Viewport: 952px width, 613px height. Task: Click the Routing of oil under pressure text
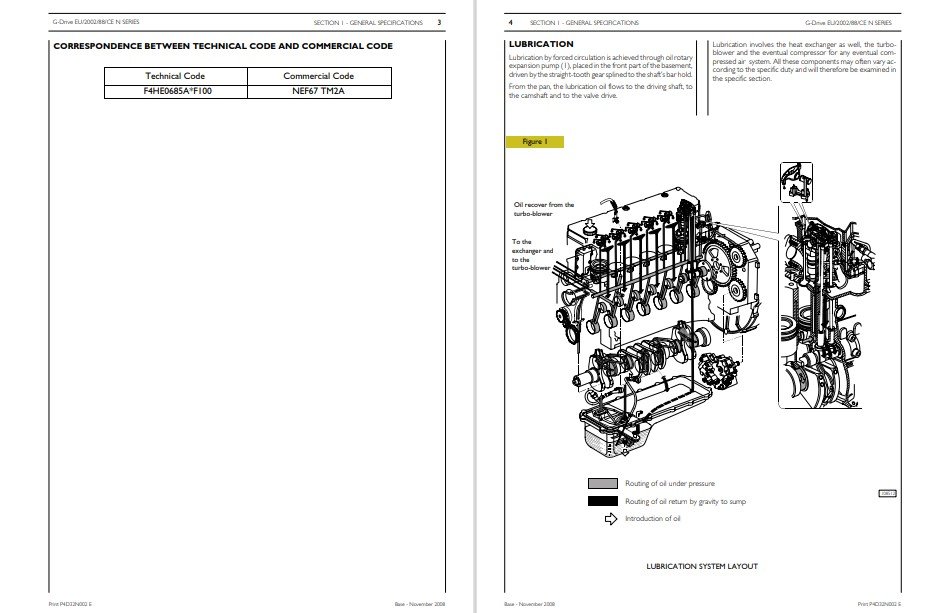pyautogui.click(x=669, y=484)
